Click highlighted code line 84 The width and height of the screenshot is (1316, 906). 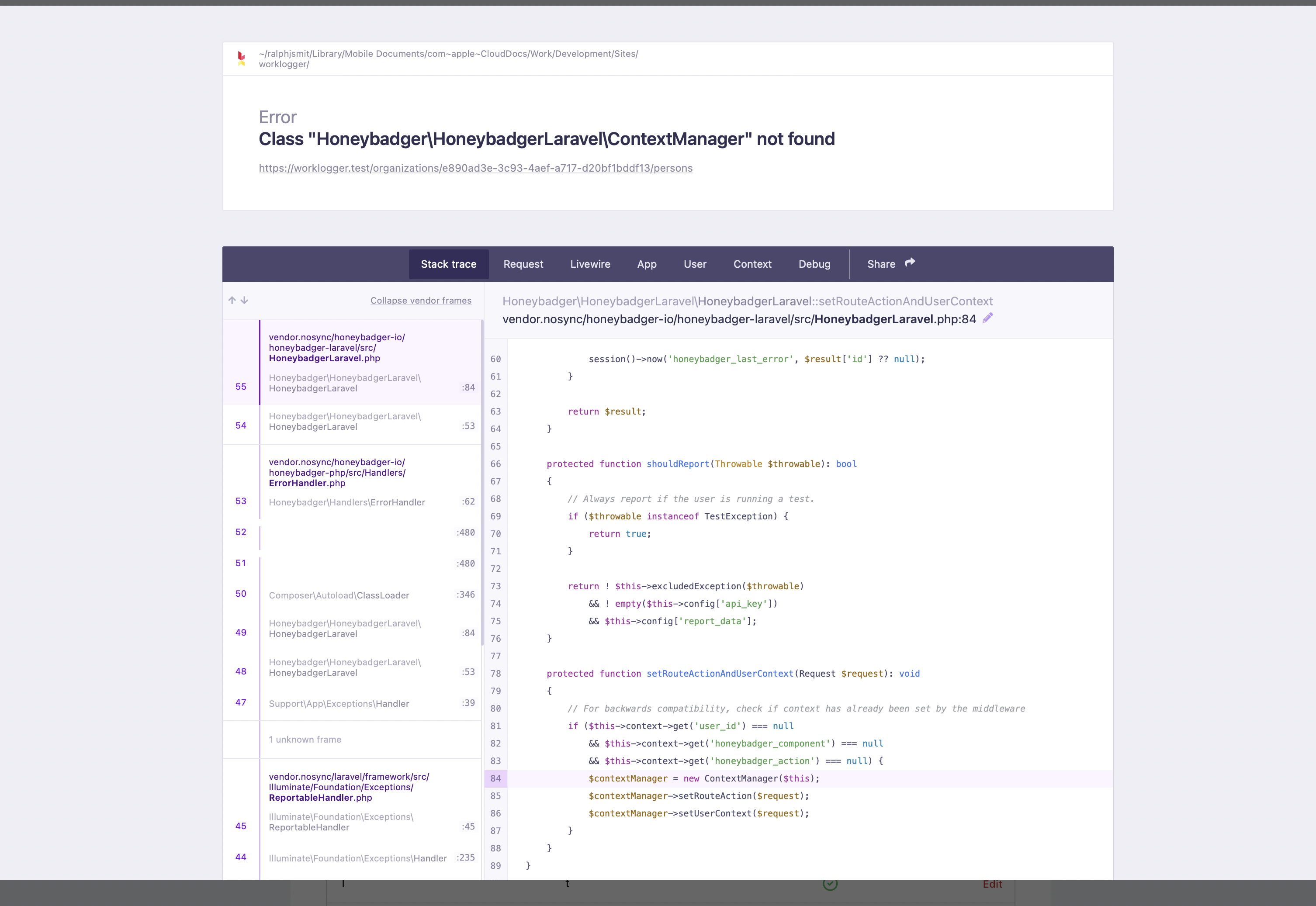703,778
